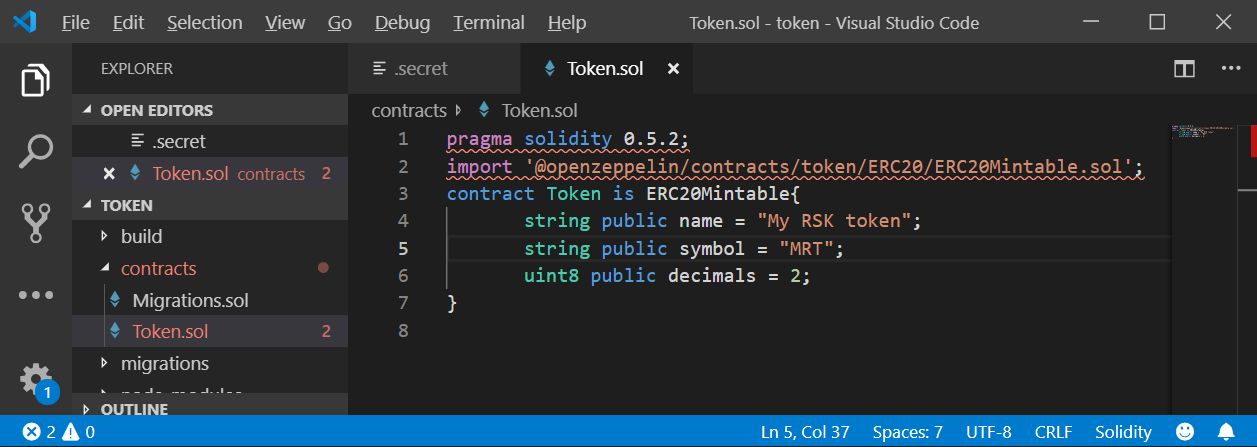The height and width of the screenshot is (447, 1257).
Task: Open the feedback smiley in status bar
Action: 1185,432
